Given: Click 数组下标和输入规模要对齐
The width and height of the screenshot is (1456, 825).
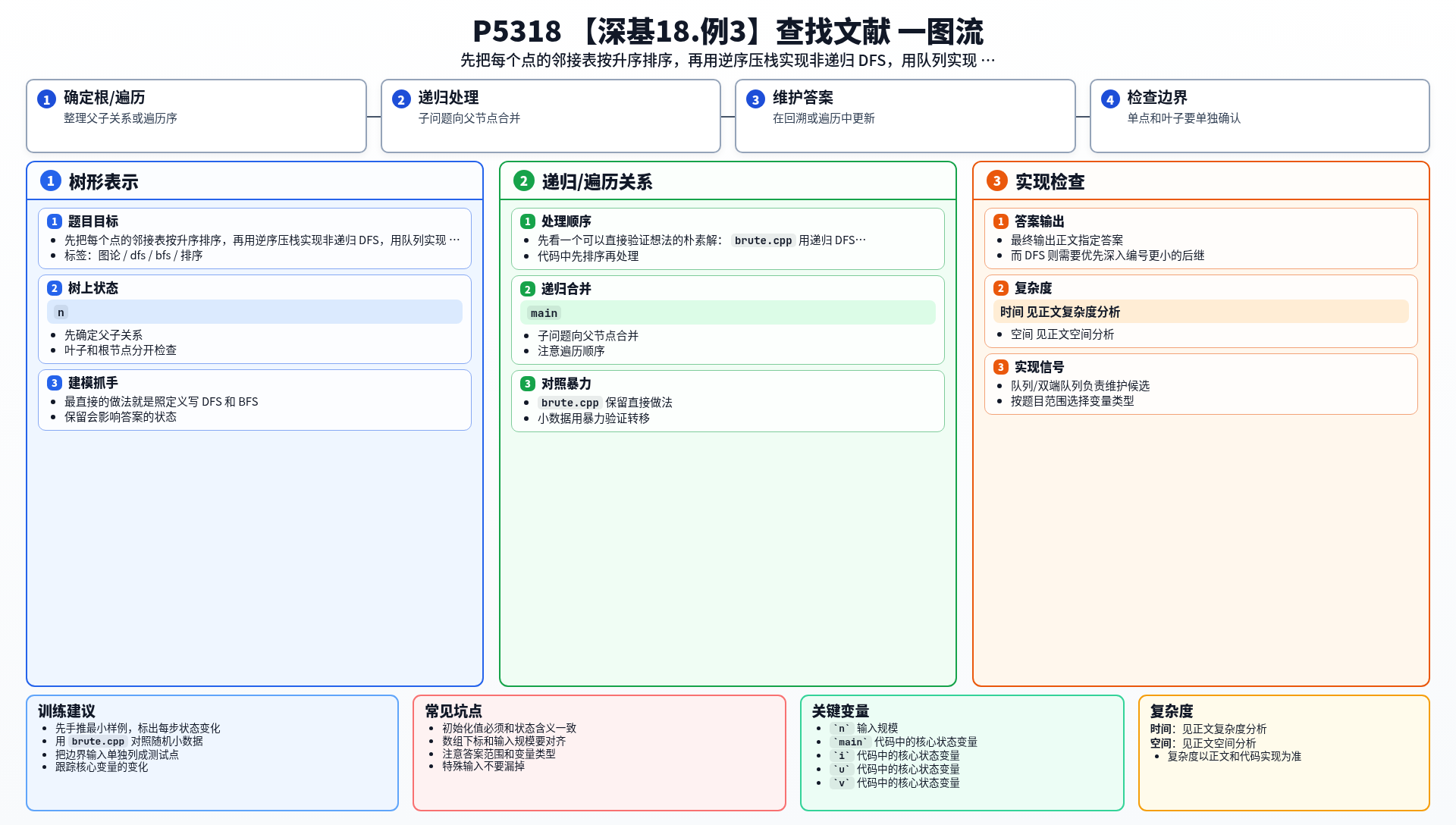Looking at the screenshot, I should (504, 741).
